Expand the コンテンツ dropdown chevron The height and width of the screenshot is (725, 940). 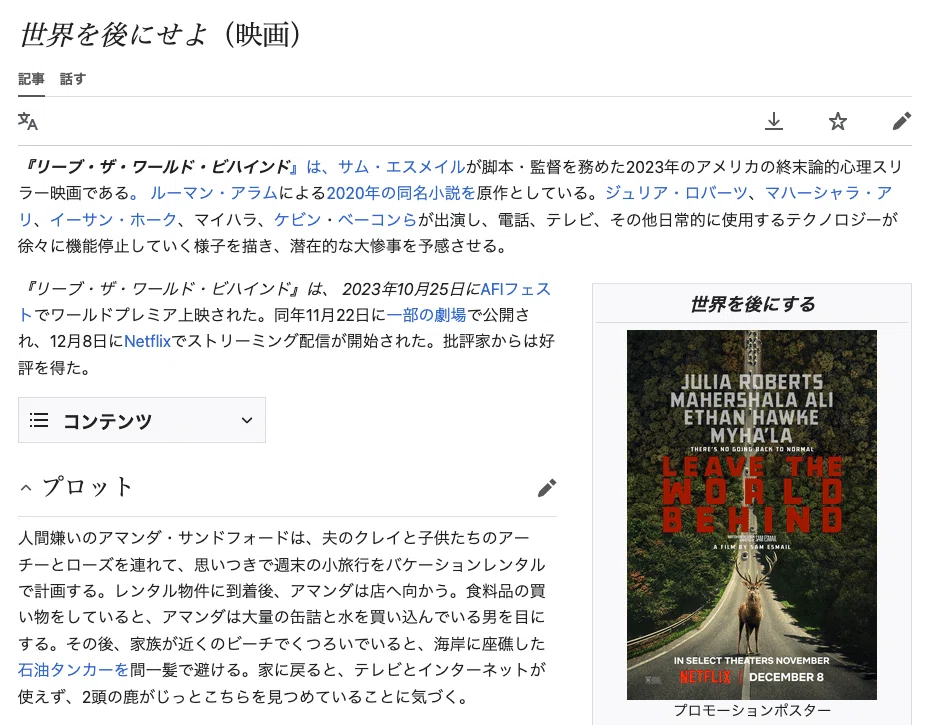[247, 420]
